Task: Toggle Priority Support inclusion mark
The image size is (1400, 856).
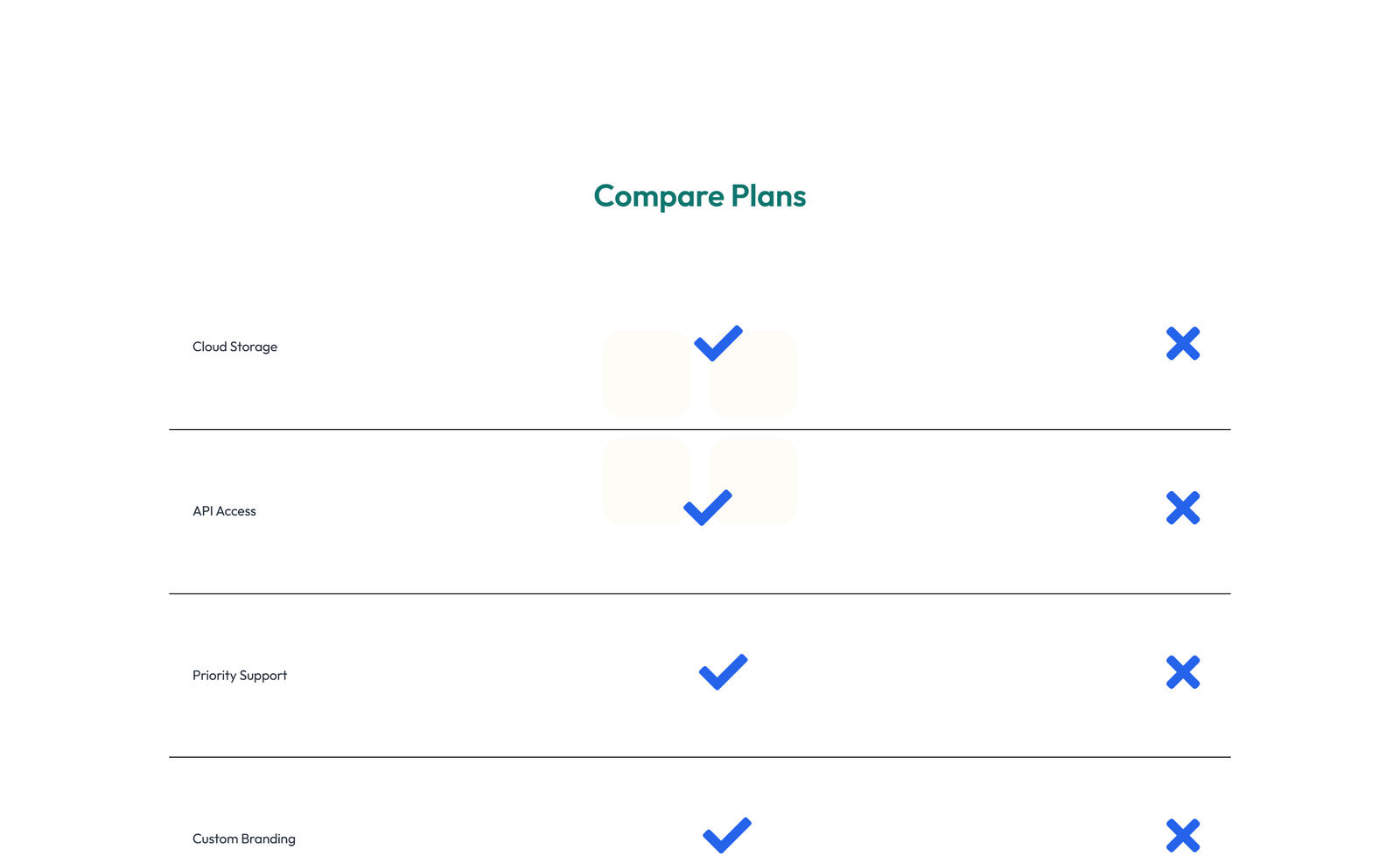Action: pyautogui.click(x=722, y=671)
